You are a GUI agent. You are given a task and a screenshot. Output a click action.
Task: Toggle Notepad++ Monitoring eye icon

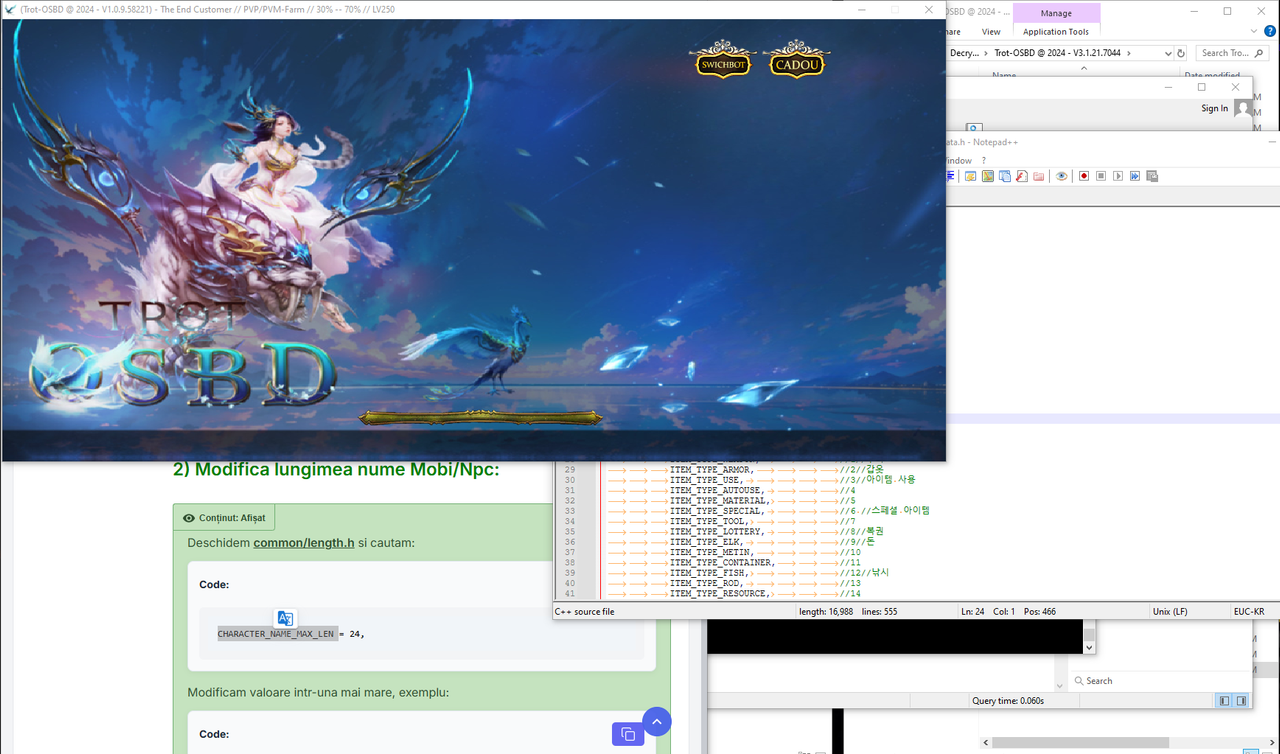point(1062,176)
